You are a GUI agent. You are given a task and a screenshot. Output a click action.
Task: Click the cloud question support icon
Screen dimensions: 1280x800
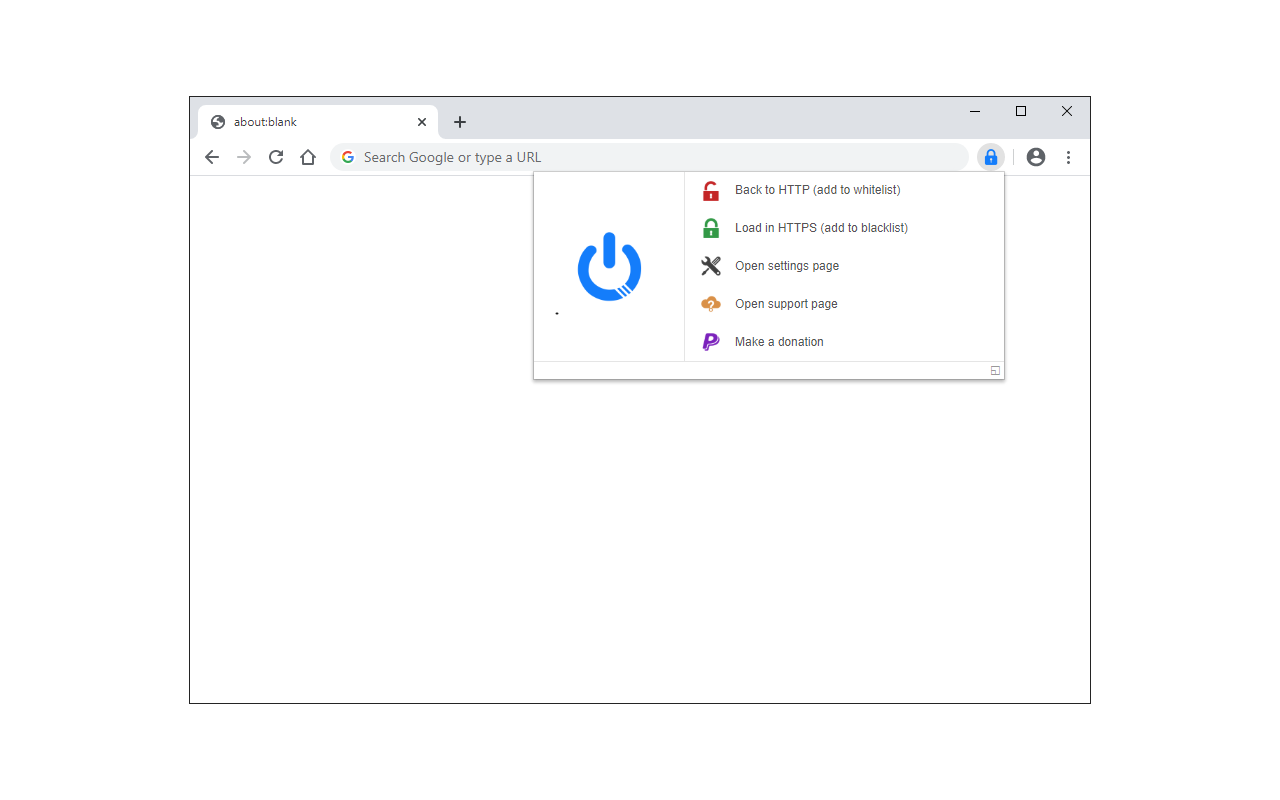710,303
